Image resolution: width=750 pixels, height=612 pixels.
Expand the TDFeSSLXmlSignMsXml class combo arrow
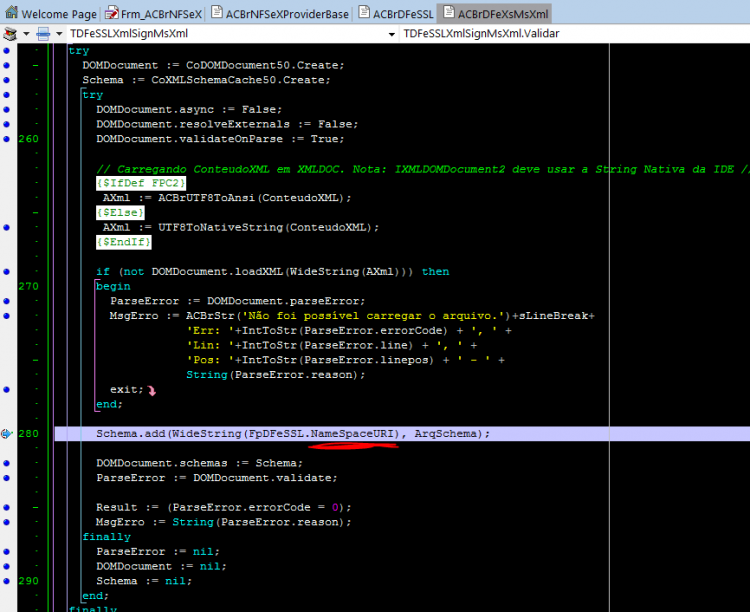tap(391, 34)
